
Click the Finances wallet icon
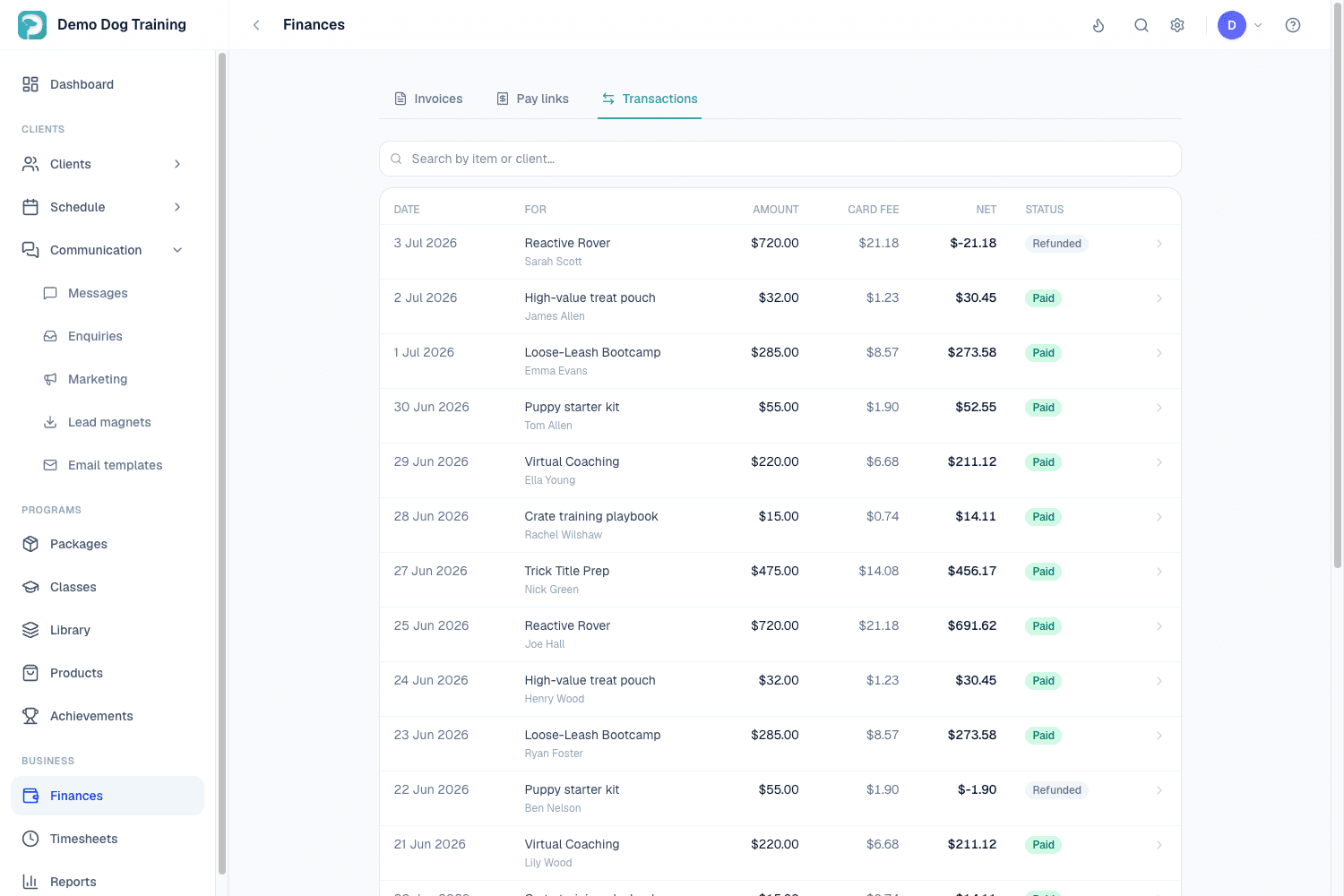30,796
